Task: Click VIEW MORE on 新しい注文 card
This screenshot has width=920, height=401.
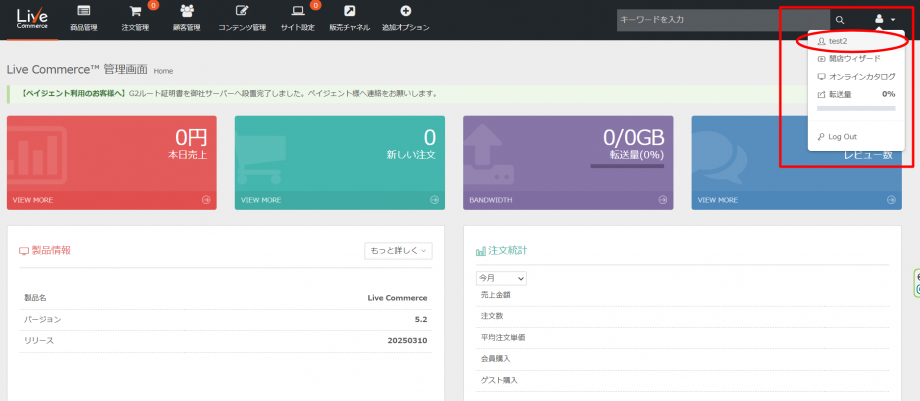Action: pyautogui.click(x=261, y=200)
